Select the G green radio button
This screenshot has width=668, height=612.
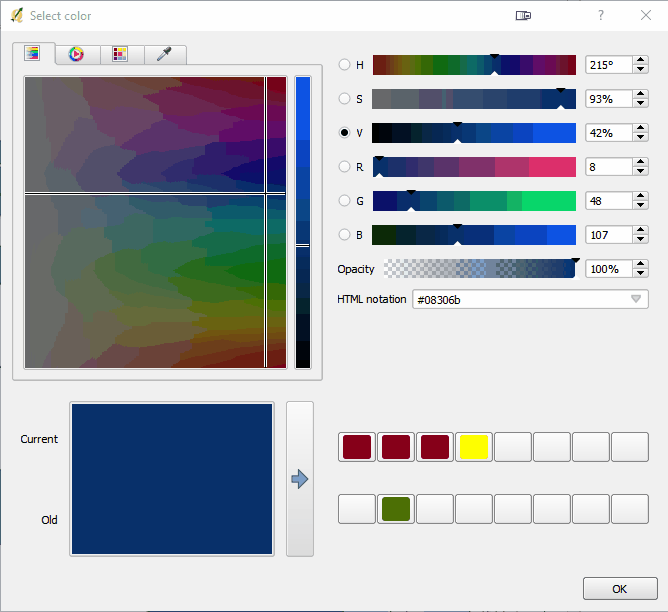[344, 201]
